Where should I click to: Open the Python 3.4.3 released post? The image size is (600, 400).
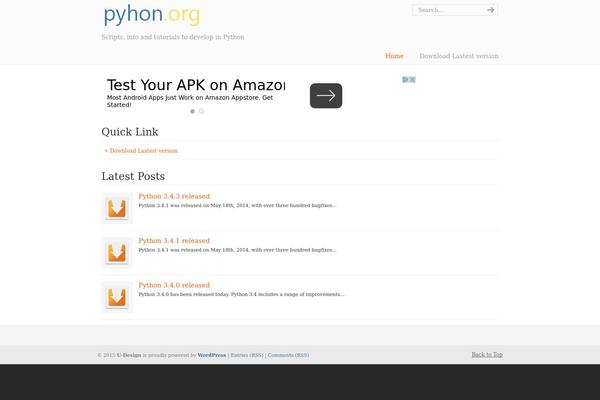coord(174,196)
